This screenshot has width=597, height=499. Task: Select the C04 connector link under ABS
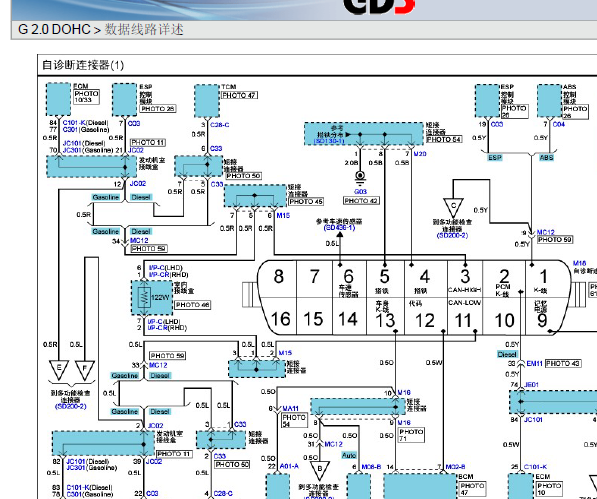pos(559,124)
